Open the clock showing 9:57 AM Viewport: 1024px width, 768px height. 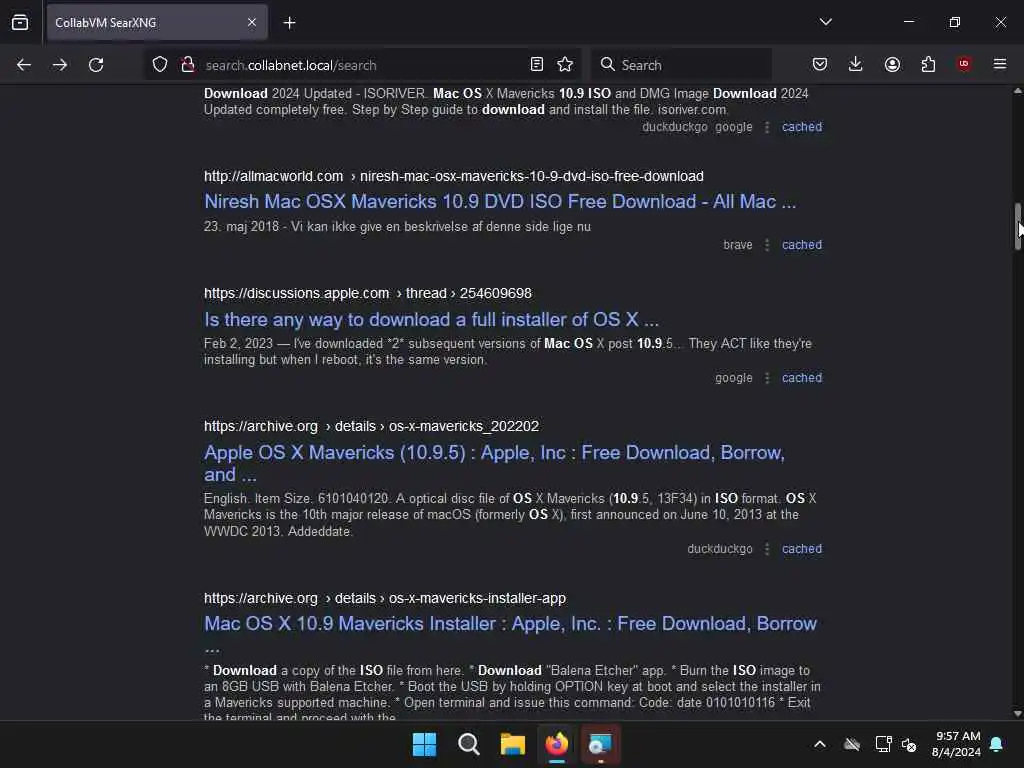coord(956,744)
